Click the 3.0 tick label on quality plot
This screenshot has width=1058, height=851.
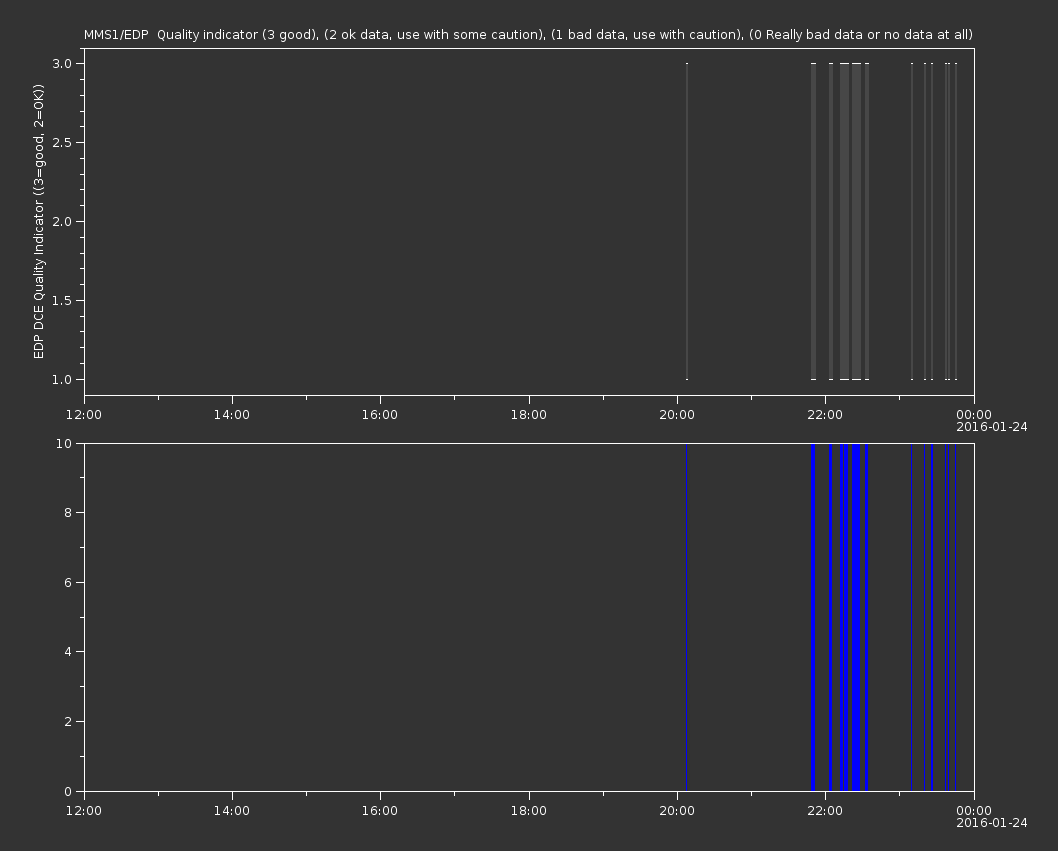click(x=63, y=63)
